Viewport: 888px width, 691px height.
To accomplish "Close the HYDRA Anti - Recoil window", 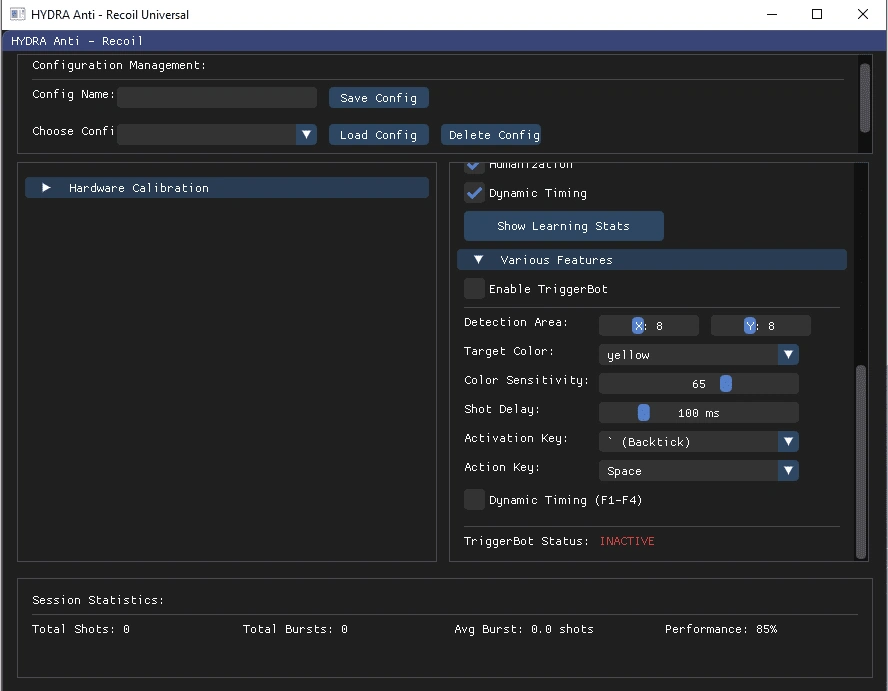I will click(x=863, y=14).
